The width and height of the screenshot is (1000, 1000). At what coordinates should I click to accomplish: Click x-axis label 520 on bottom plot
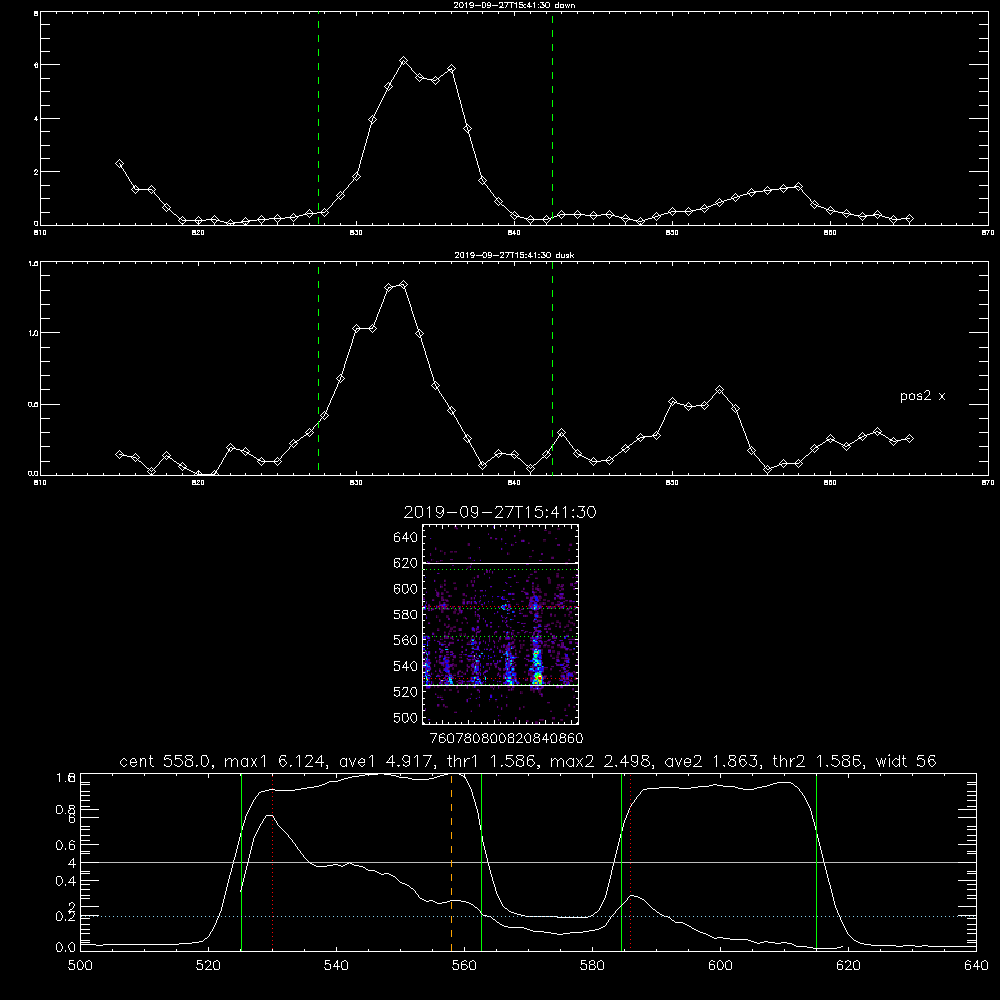click(x=208, y=966)
